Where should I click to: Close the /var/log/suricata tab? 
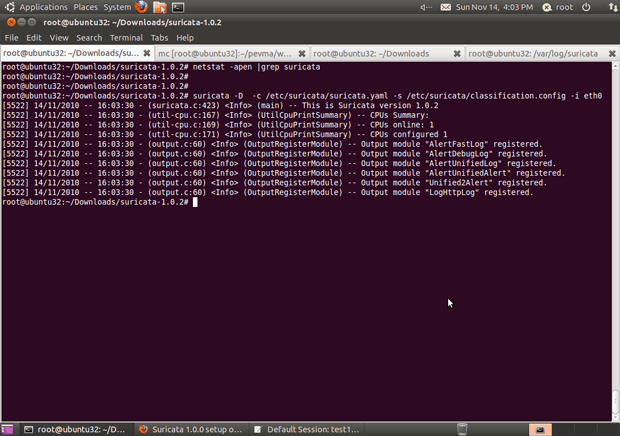pyautogui.click(x=612, y=53)
